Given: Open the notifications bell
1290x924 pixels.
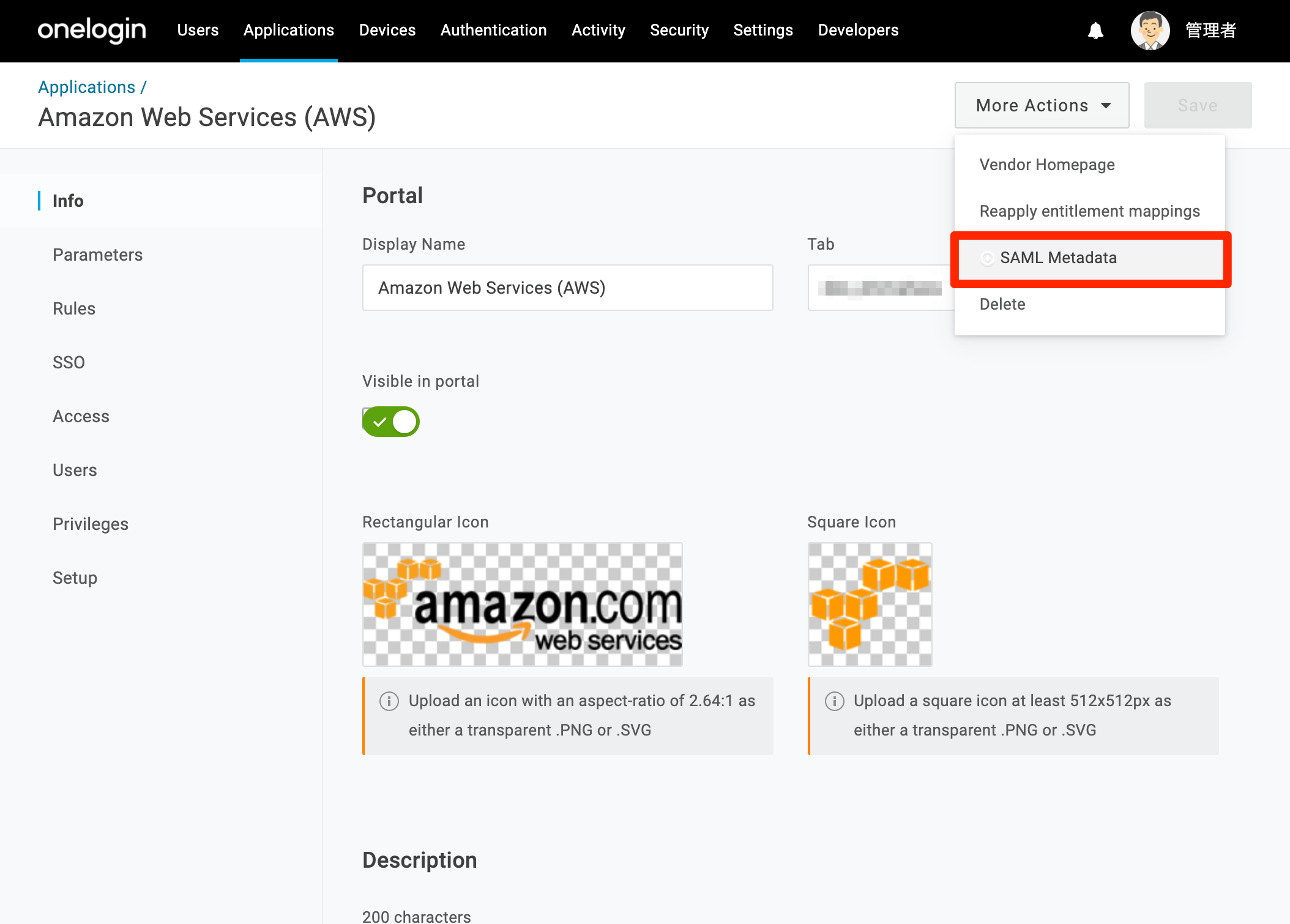Looking at the screenshot, I should 1095,30.
